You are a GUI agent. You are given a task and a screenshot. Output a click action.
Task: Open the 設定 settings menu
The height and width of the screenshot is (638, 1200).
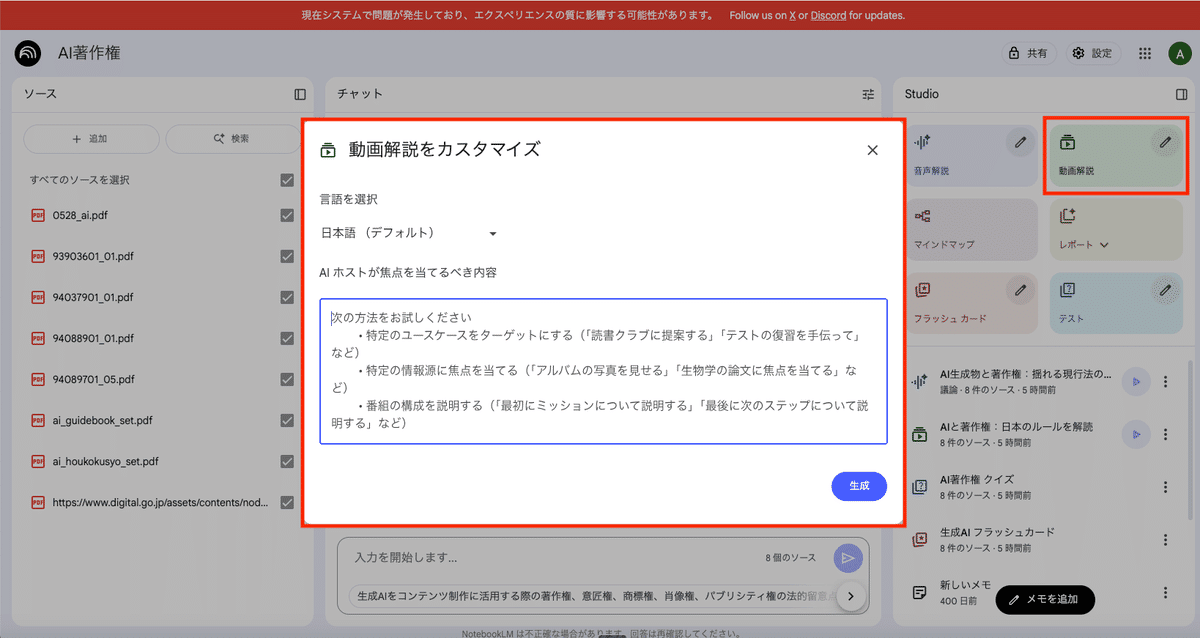point(1091,53)
